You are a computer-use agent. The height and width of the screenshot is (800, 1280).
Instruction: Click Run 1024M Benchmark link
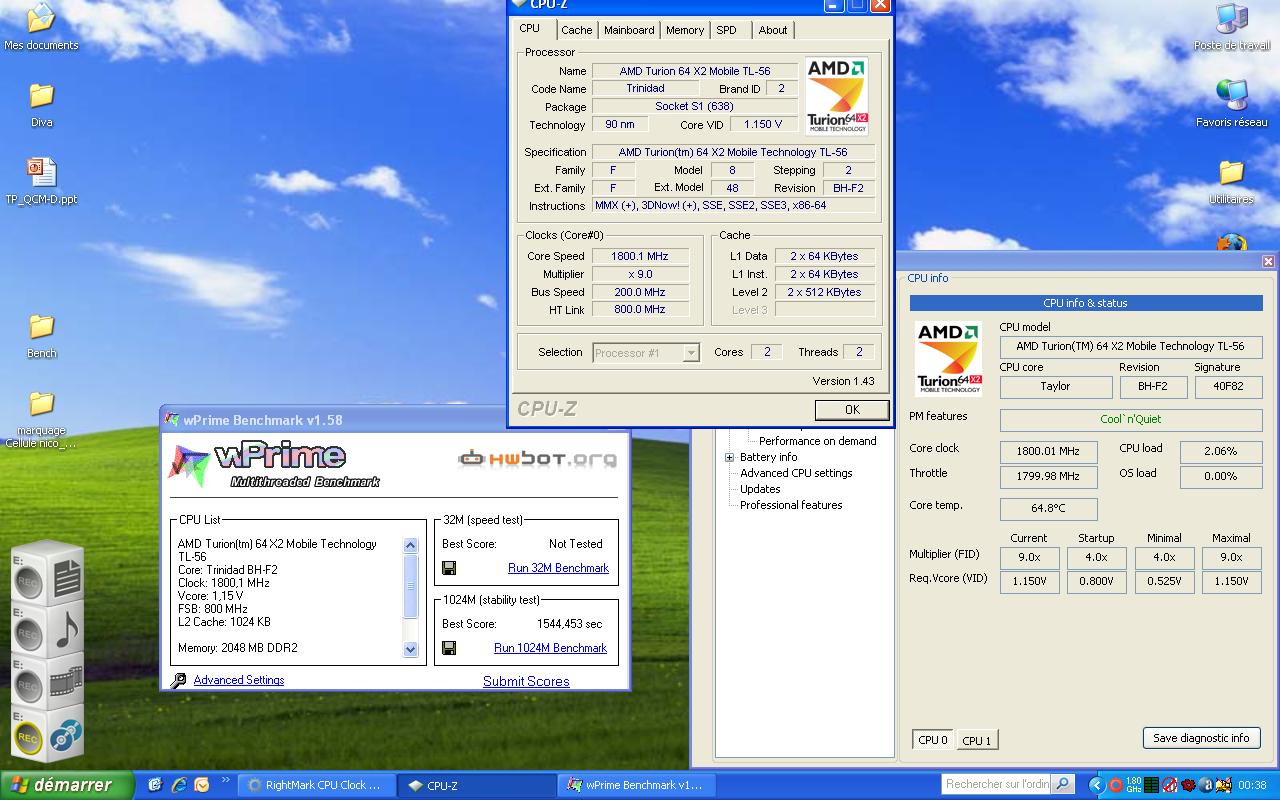[550, 648]
